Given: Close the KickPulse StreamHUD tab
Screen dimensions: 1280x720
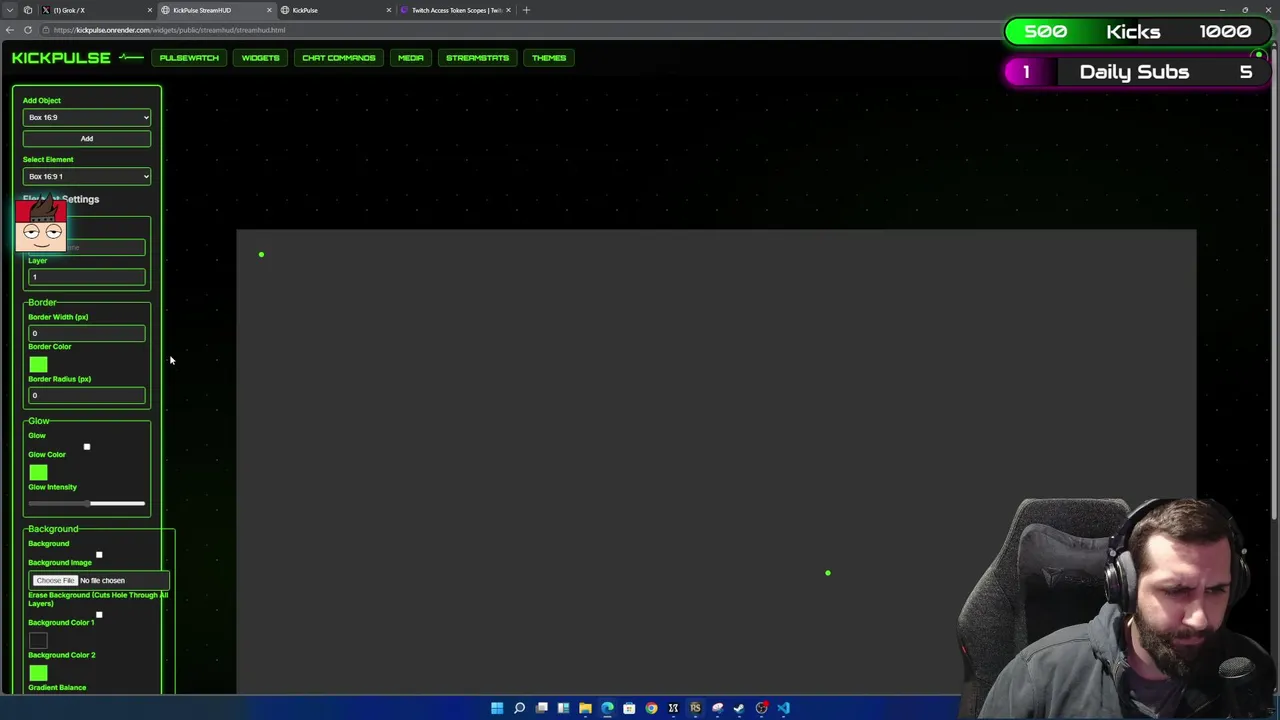Looking at the screenshot, I should (x=269, y=10).
